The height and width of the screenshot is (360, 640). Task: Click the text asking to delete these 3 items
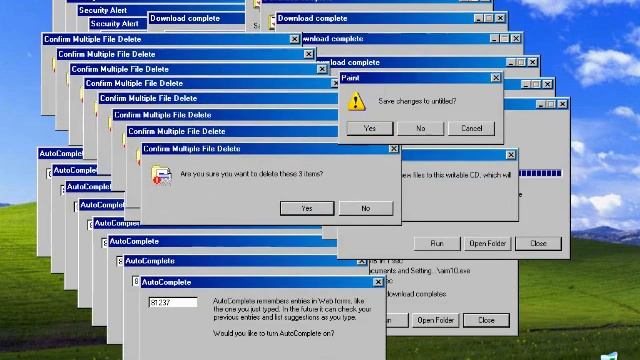pos(251,173)
